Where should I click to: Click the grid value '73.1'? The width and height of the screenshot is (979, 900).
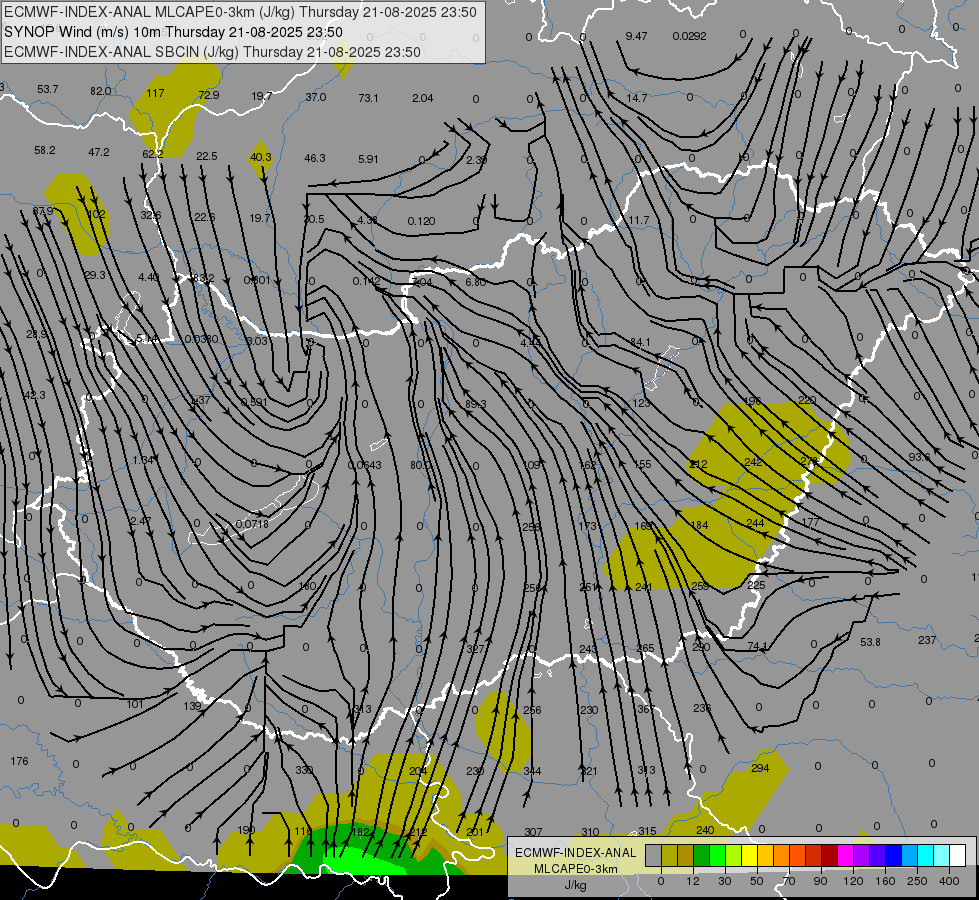point(368,98)
